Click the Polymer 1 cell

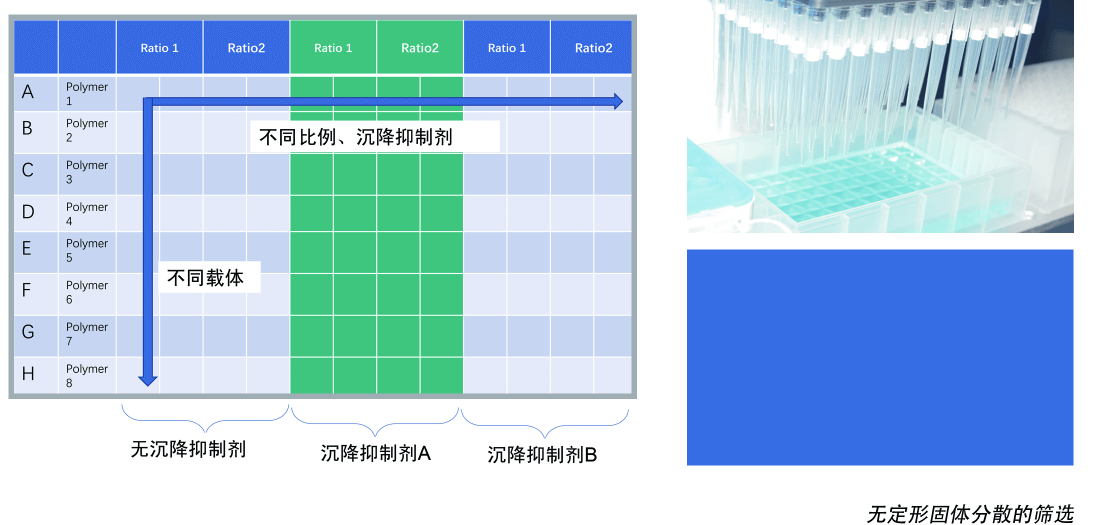pos(87,94)
